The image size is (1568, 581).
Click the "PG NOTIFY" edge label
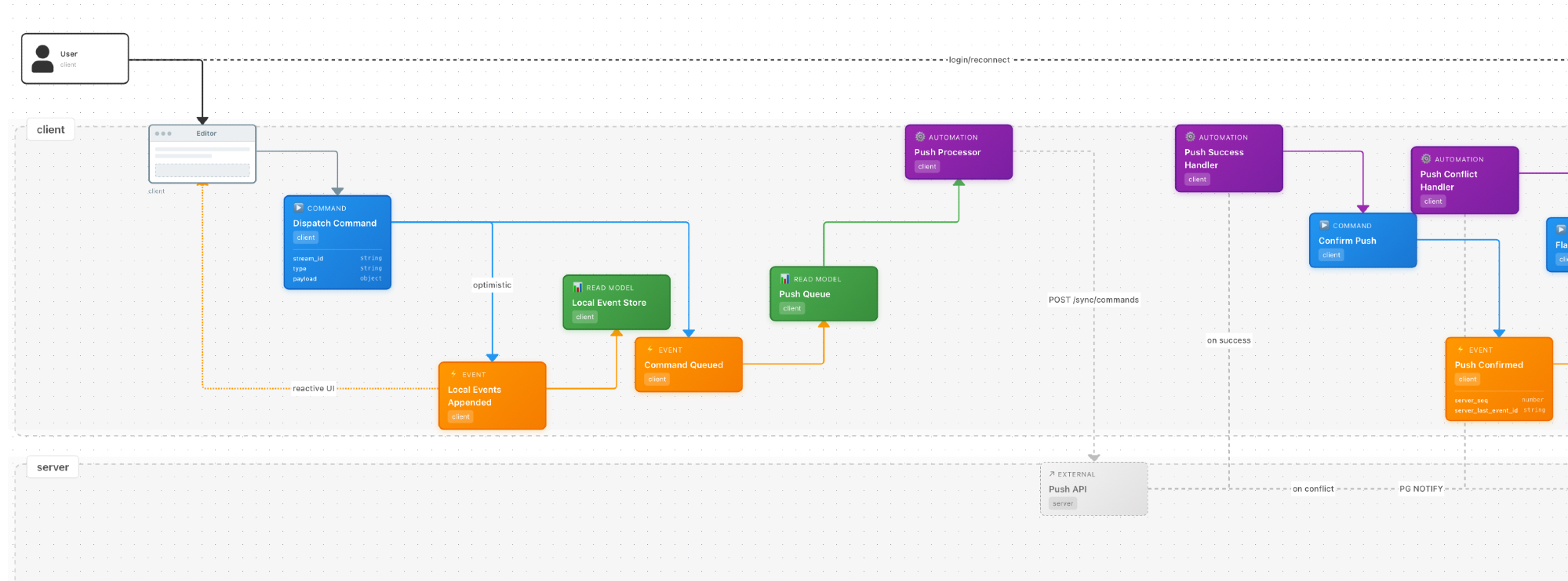[1421, 489]
